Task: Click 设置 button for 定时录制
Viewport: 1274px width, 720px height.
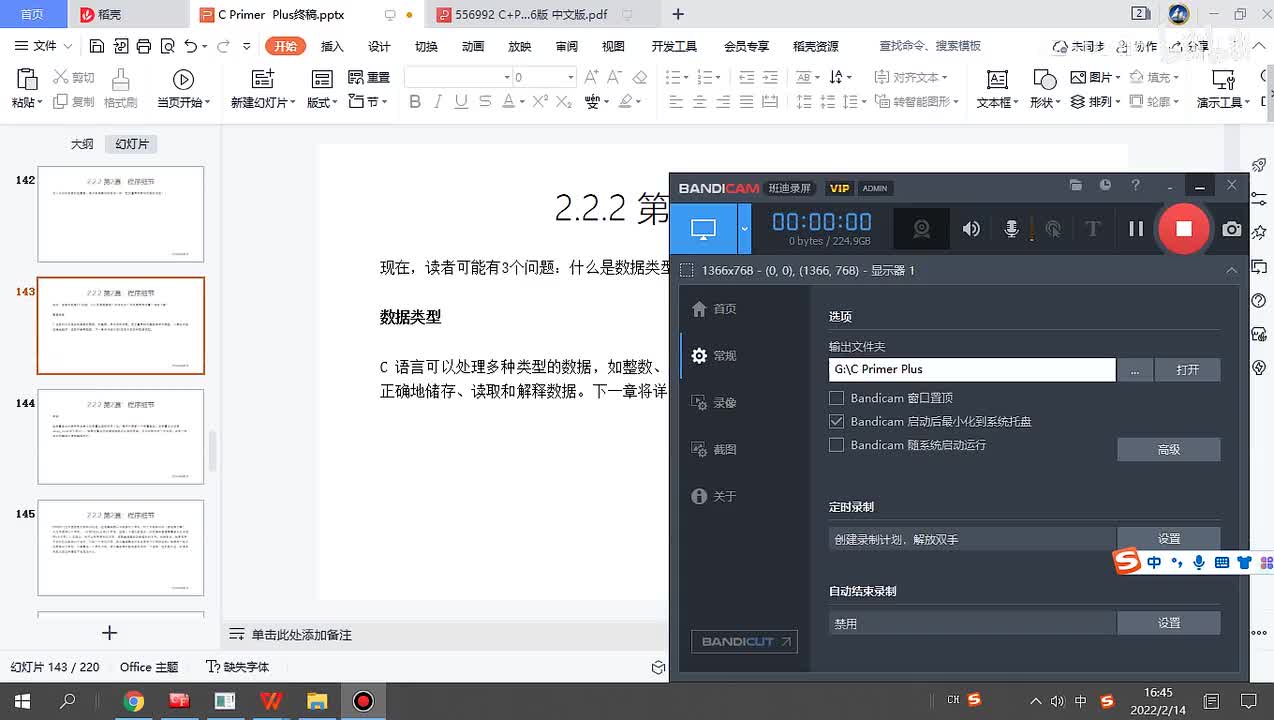Action: click(x=1168, y=538)
